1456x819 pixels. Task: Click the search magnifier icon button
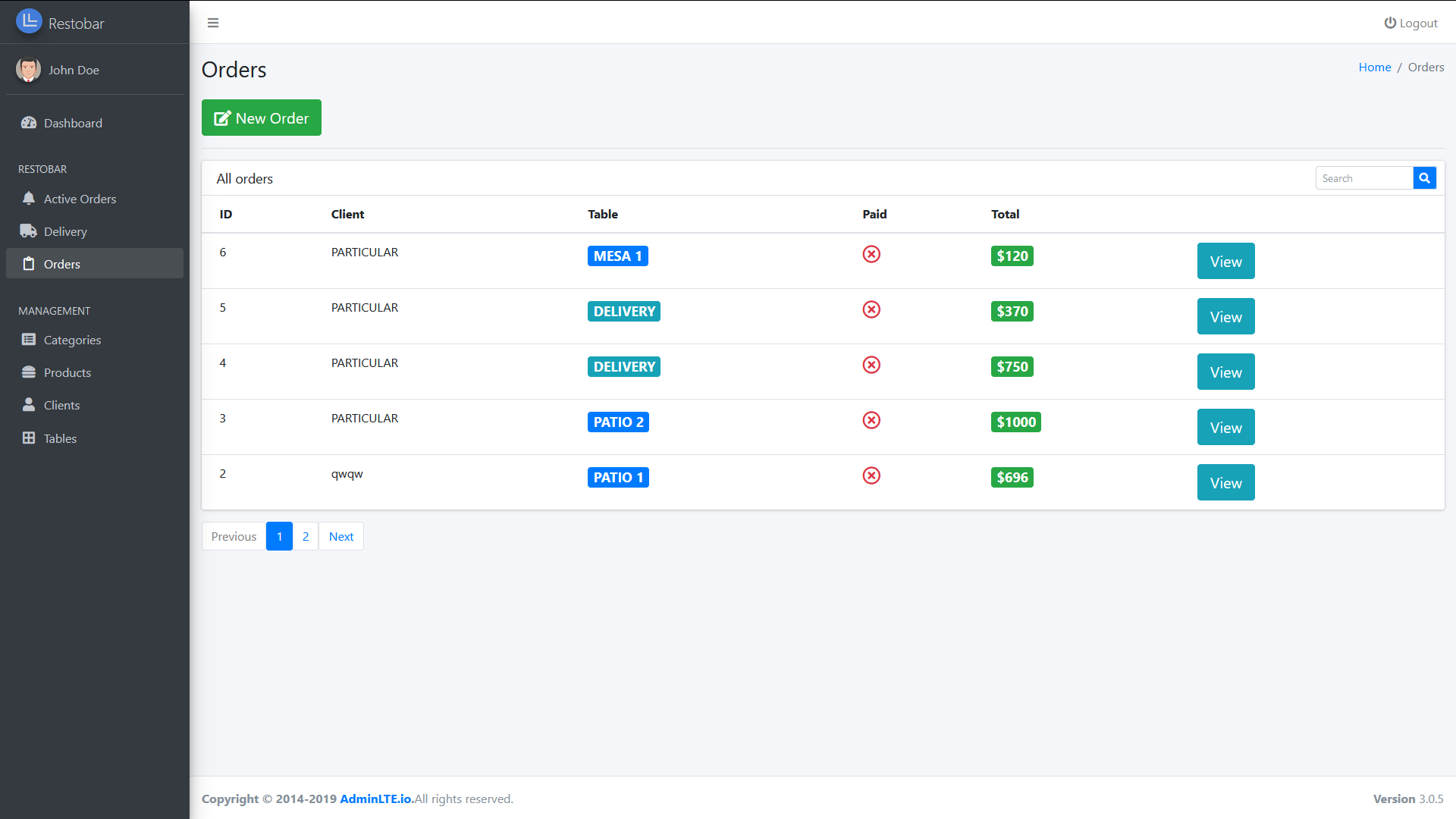point(1424,178)
